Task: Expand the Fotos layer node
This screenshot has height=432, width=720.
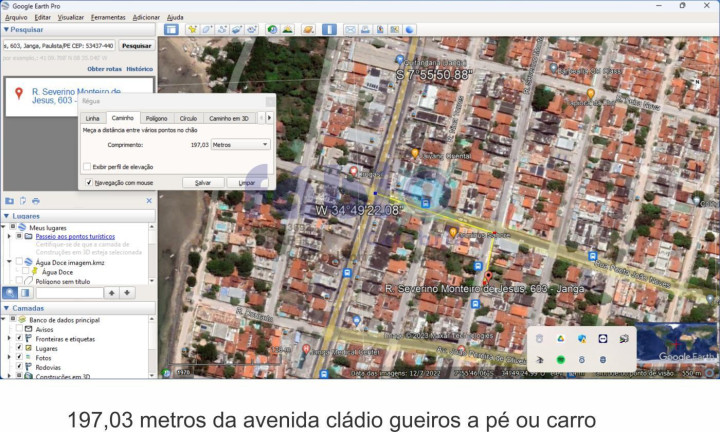Action: pyautogui.click(x=9, y=357)
